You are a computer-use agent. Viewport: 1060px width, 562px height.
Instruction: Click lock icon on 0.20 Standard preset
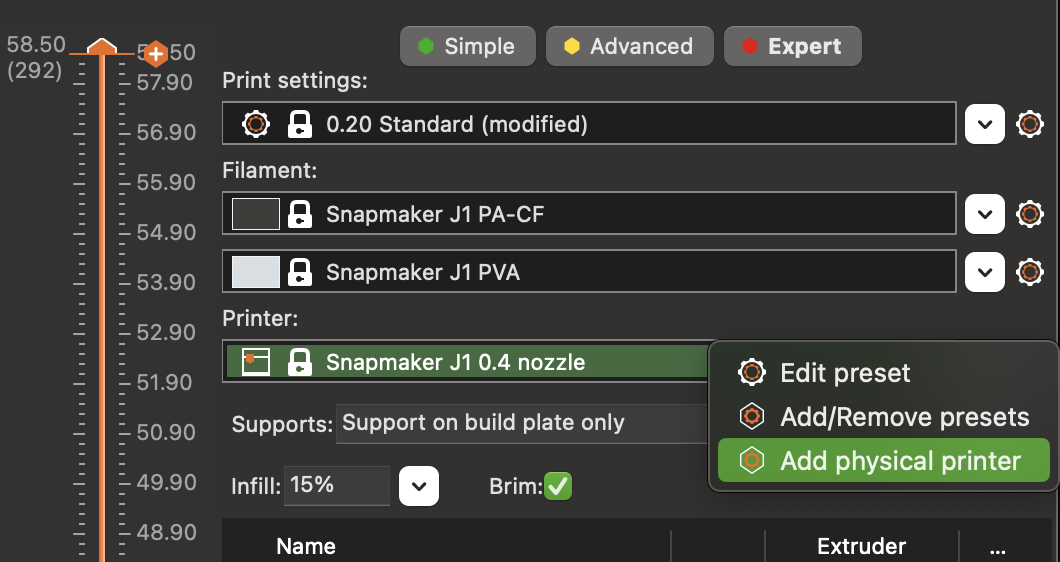point(299,124)
